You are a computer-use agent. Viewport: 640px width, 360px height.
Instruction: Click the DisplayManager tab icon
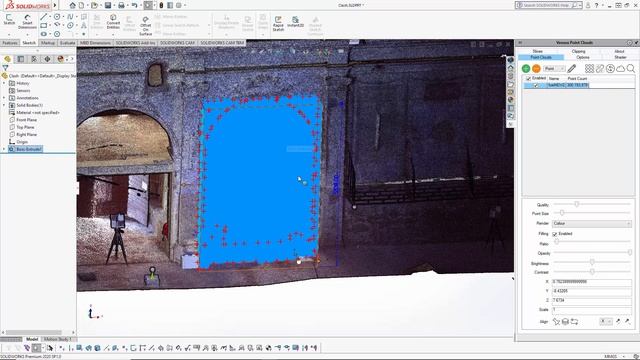(60, 59)
